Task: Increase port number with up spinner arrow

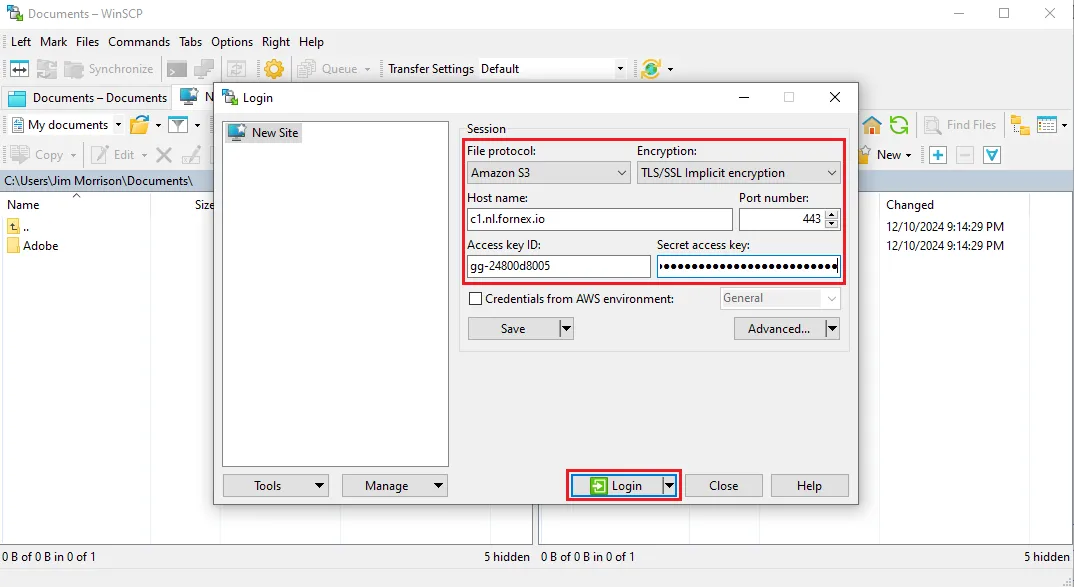Action: [x=833, y=215]
